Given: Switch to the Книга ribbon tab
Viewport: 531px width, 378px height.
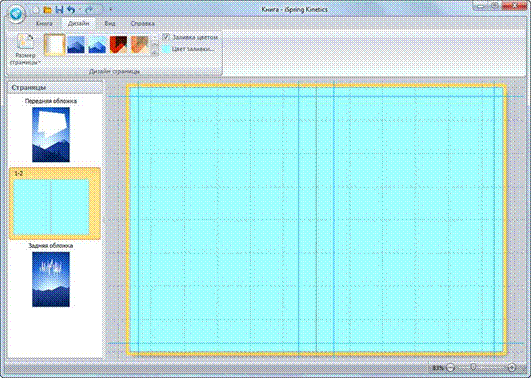Looking at the screenshot, I should click(44, 24).
